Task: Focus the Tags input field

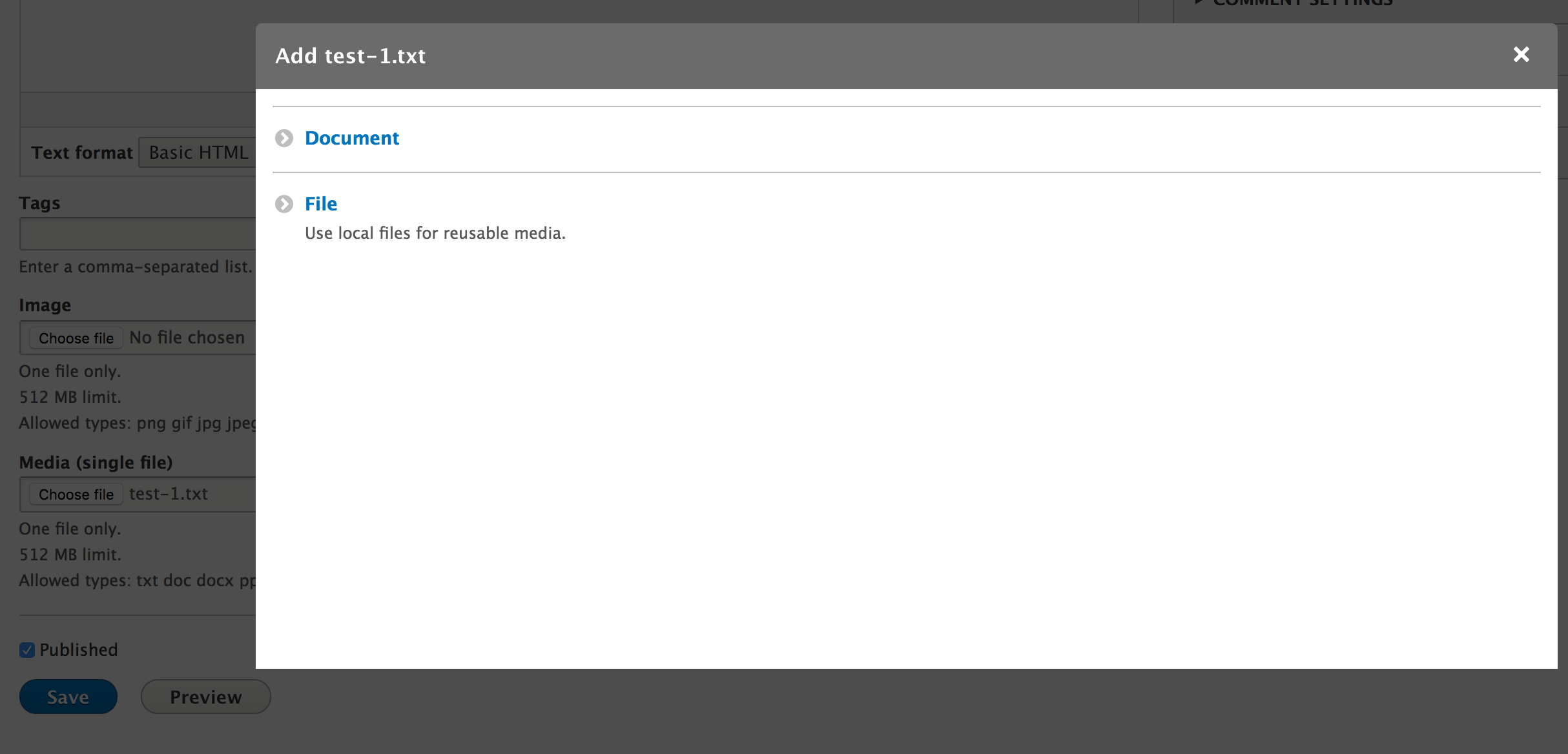Action: coord(138,234)
